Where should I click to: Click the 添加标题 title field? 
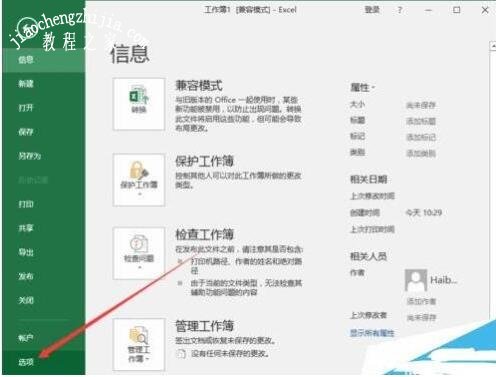tap(421, 121)
